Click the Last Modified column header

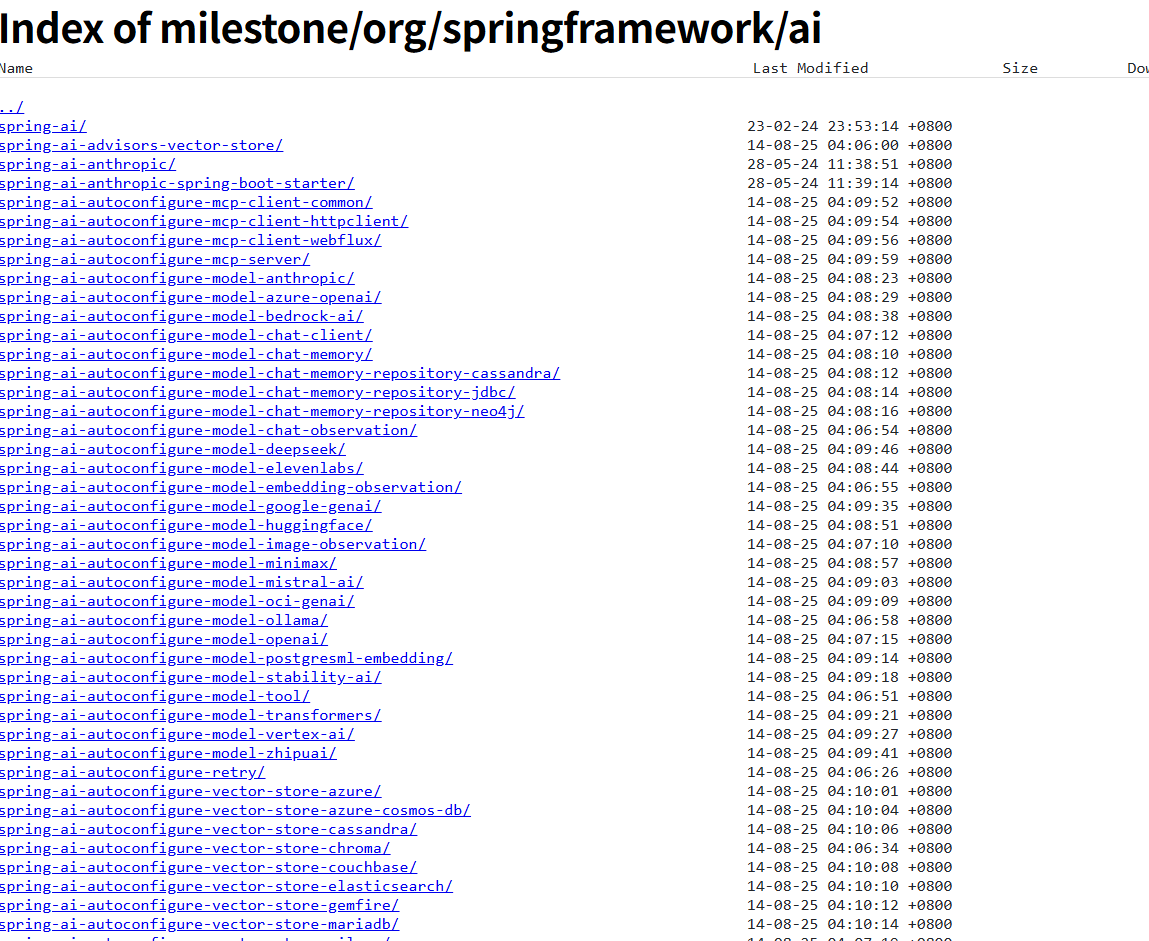click(x=810, y=69)
